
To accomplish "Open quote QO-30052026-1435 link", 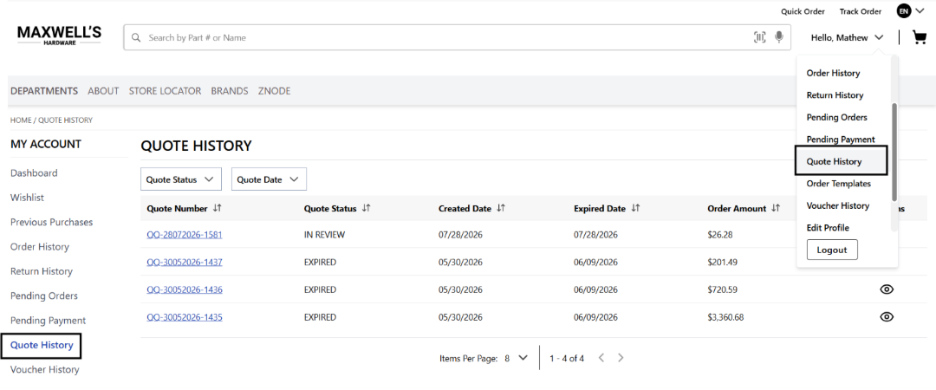I will [184, 317].
